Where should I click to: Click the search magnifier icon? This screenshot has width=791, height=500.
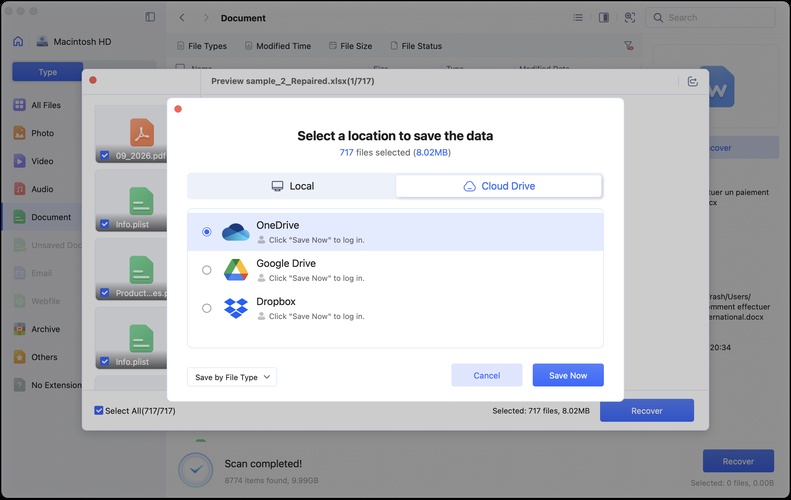coord(658,18)
